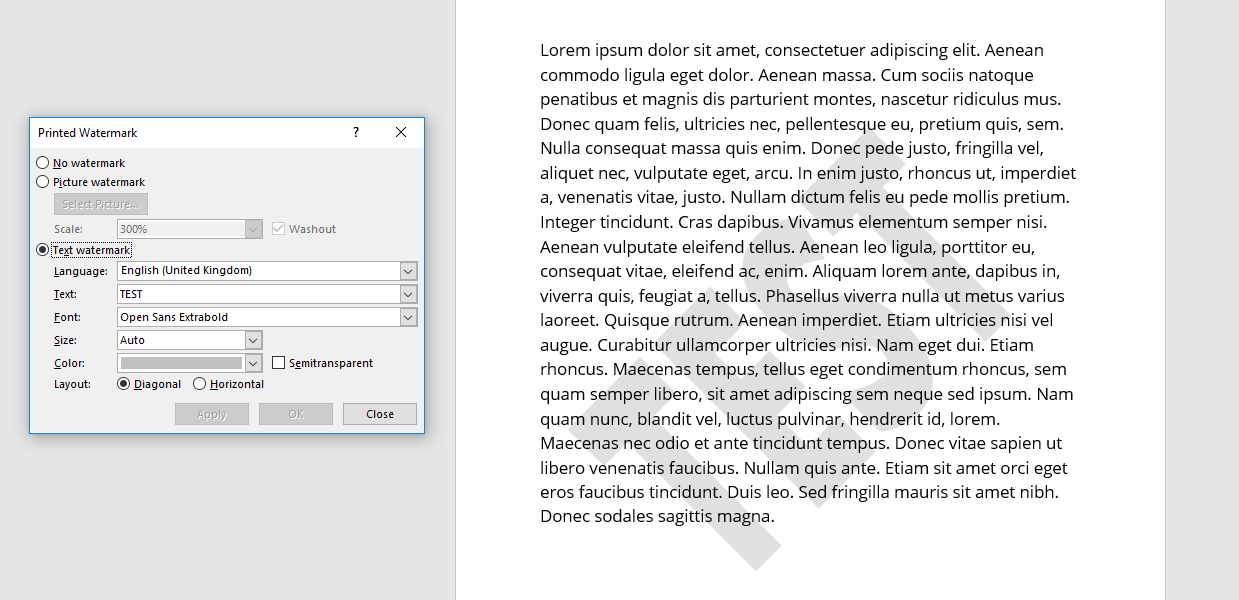Click the grey Color swatch
Viewport: 1239px width, 600px height.
181,363
